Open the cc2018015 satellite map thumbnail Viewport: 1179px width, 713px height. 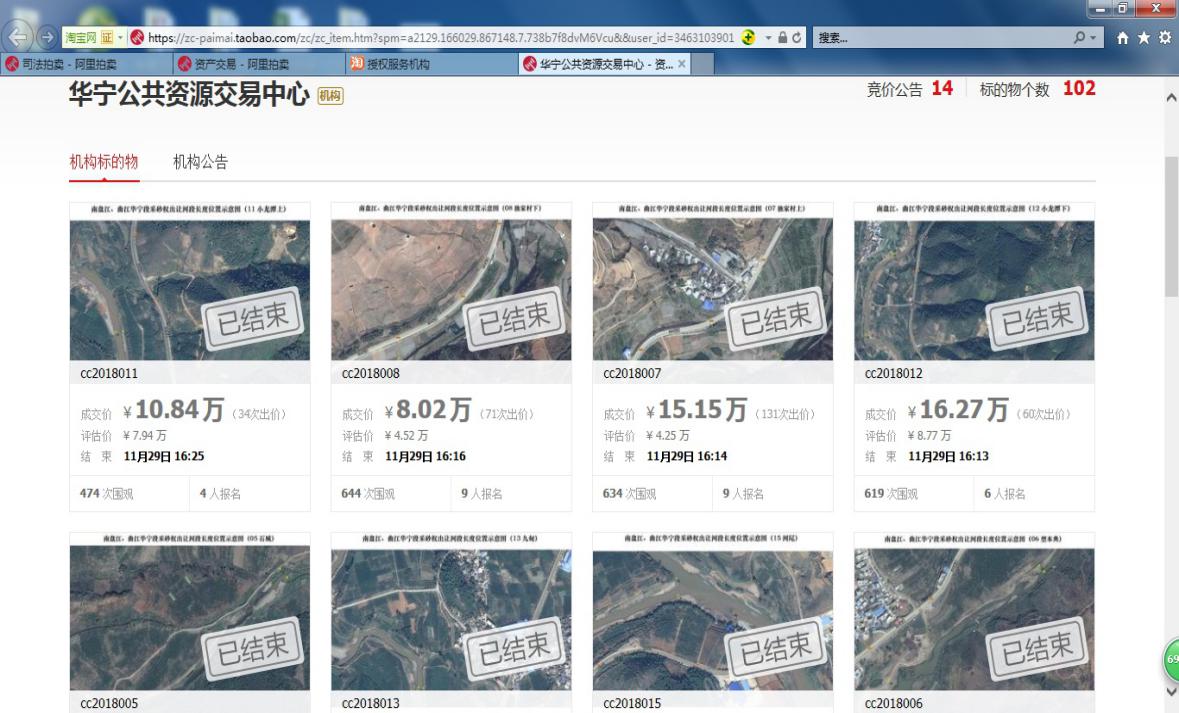click(713, 611)
